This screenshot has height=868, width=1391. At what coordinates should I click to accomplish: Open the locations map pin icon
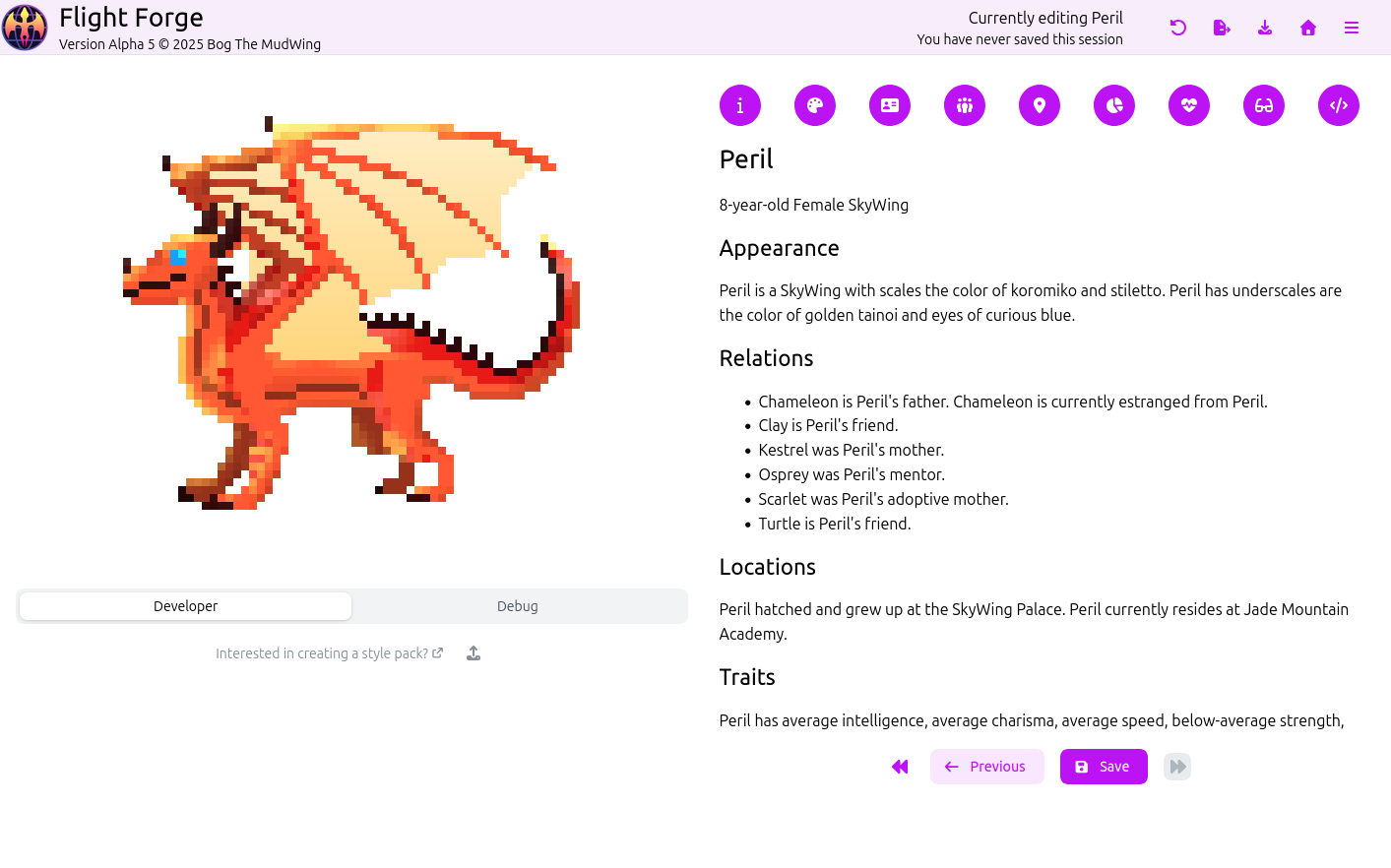(1040, 105)
